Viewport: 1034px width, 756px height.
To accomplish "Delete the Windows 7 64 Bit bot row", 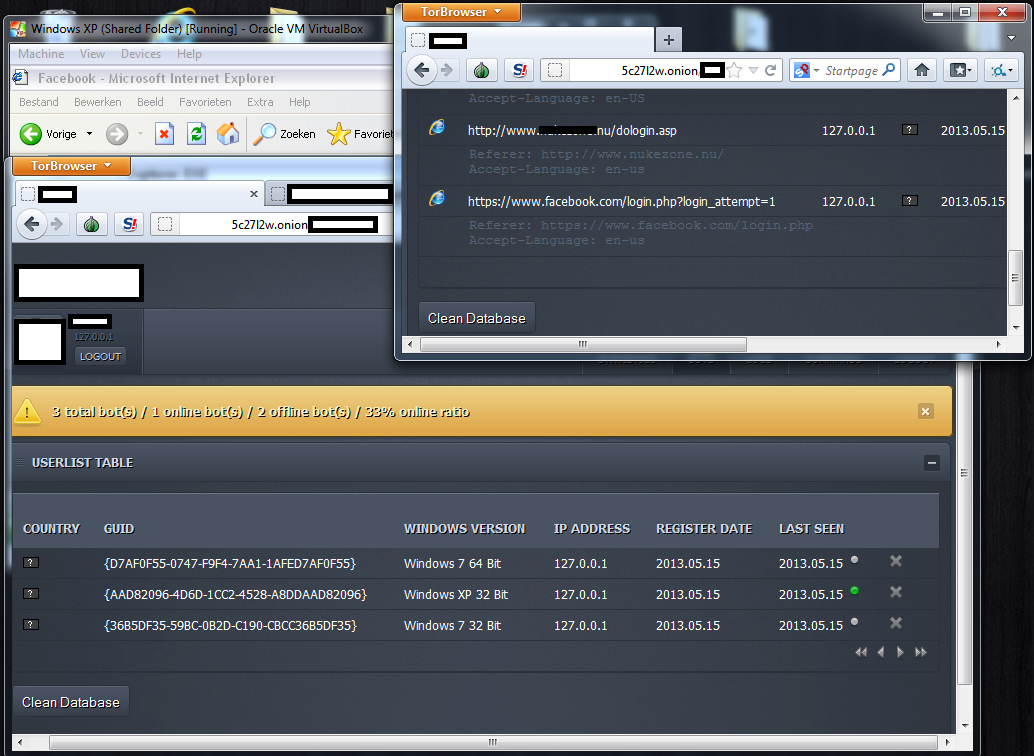I will click(896, 561).
